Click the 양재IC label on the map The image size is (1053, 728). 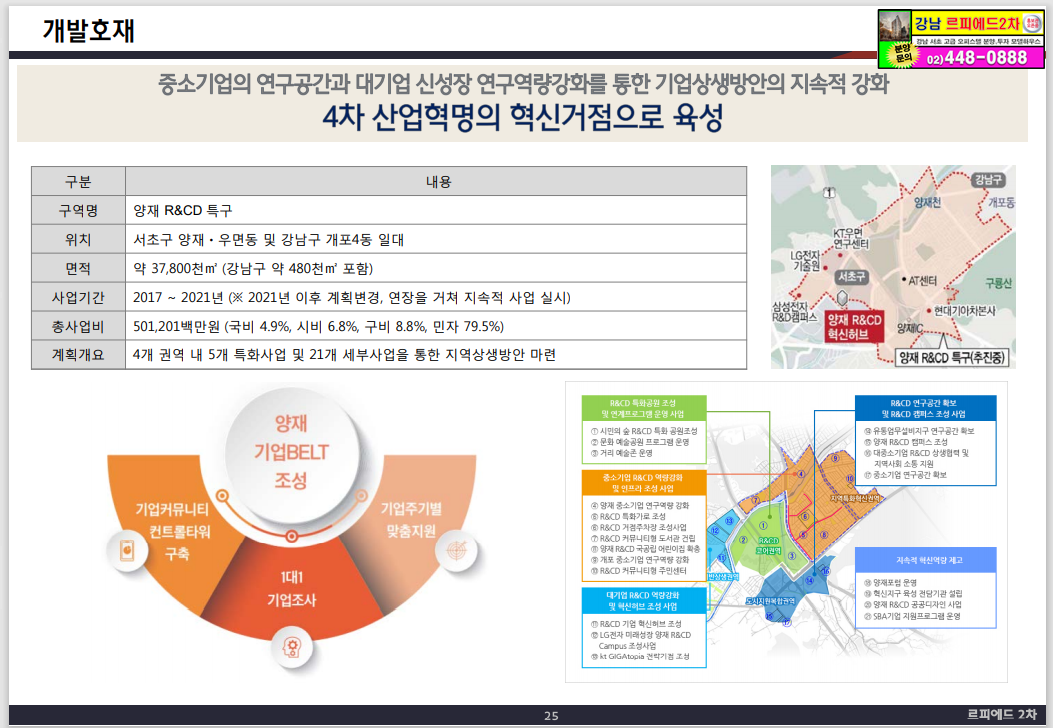(910, 328)
